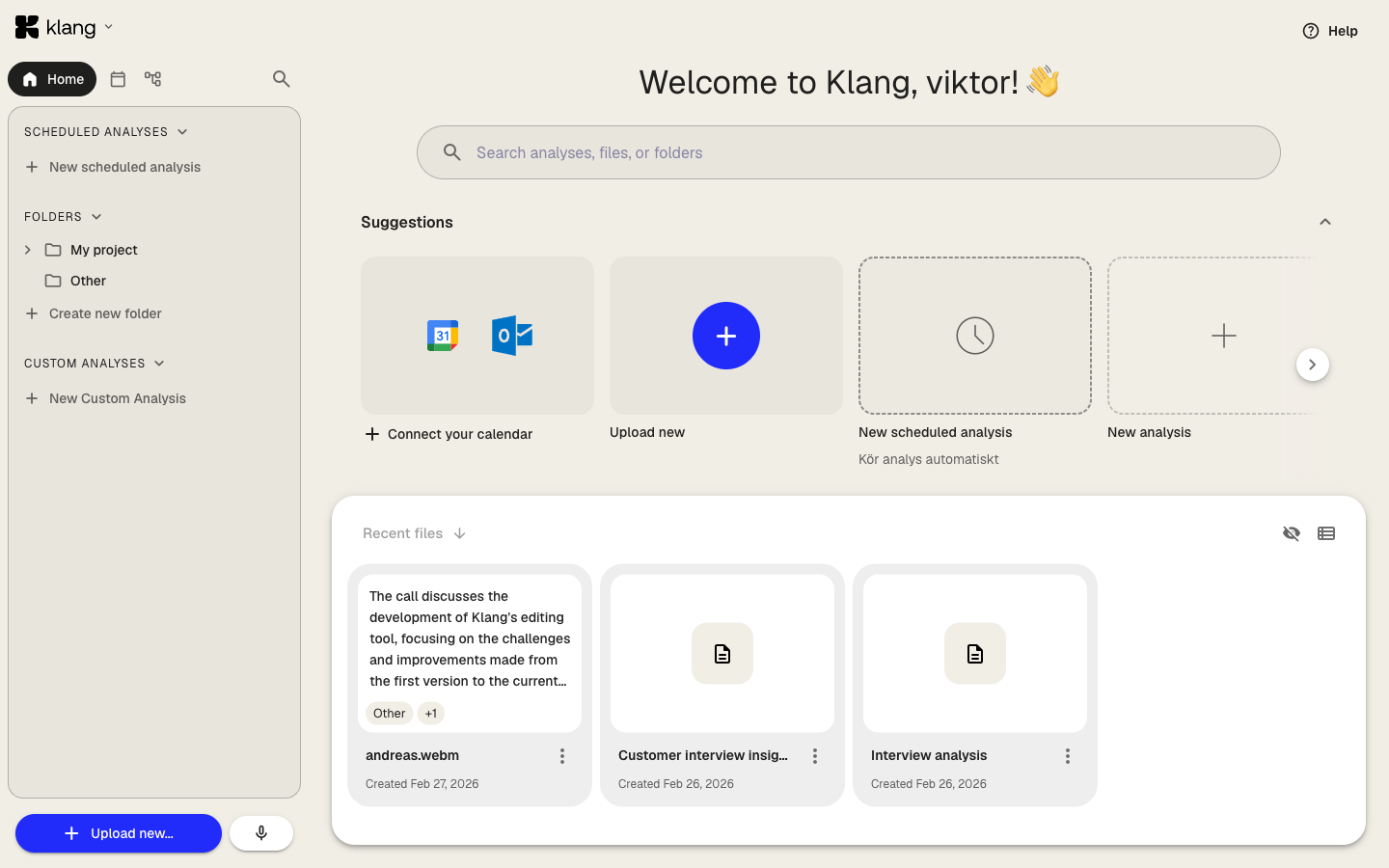1389x868 pixels.
Task: Open the andreas.webm summary thumbnail
Action: (x=470, y=653)
